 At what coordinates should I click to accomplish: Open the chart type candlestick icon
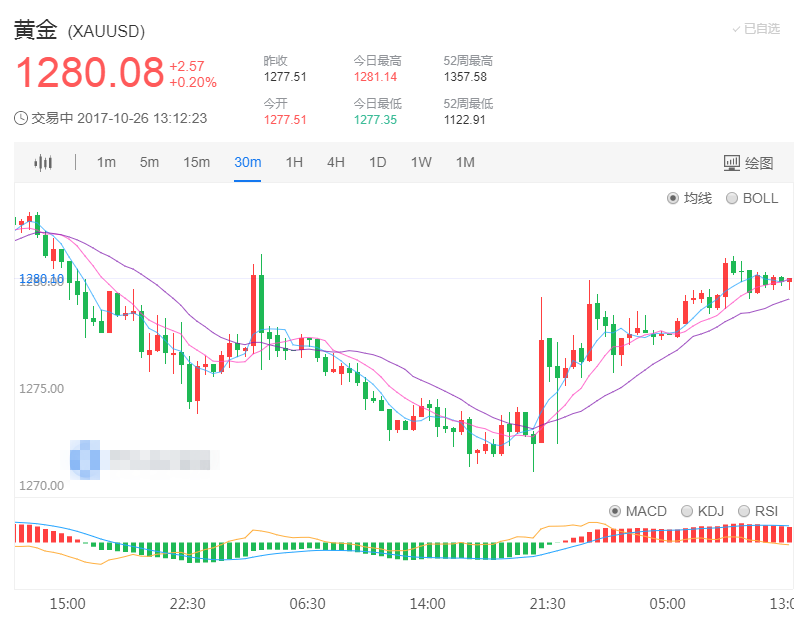click(x=44, y=162)
